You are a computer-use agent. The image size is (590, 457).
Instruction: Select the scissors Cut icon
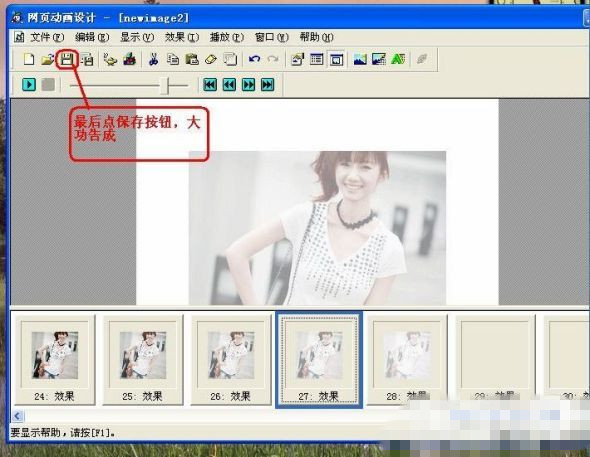(153, 59)
